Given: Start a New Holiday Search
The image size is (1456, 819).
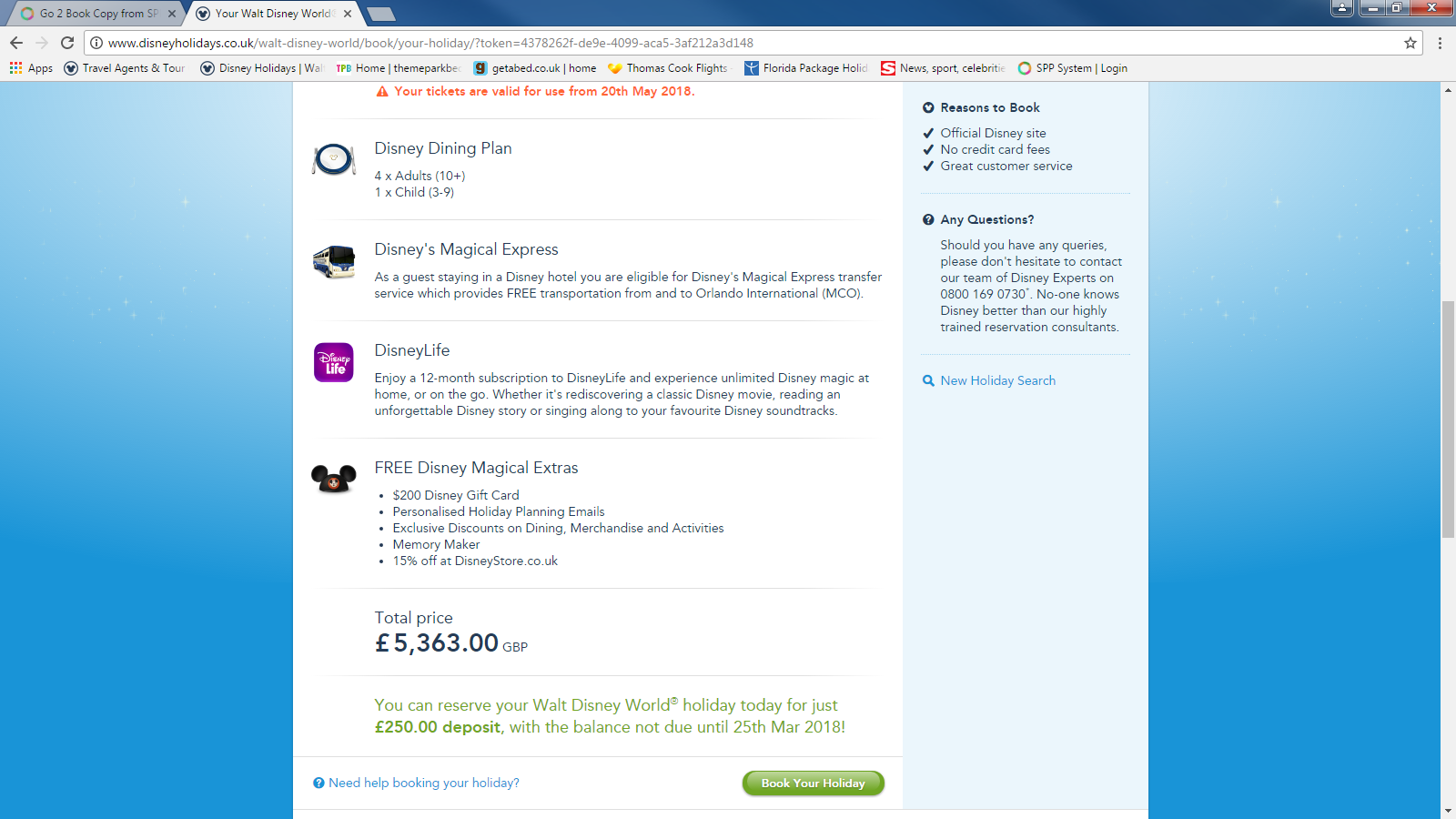Looking at the screenshot, I should (x=998, y=380).
